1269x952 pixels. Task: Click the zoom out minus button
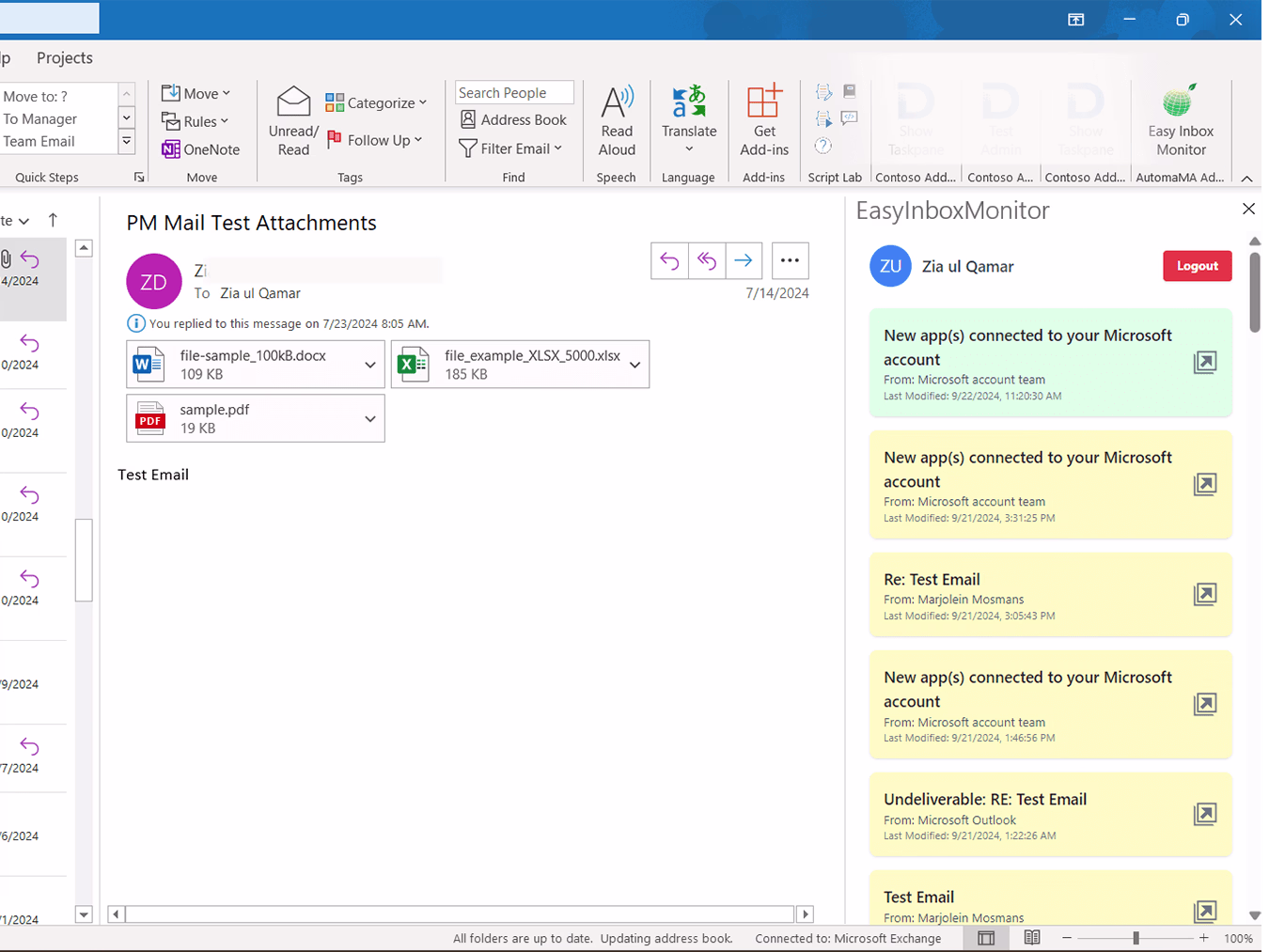click(x=1067, y=938)
